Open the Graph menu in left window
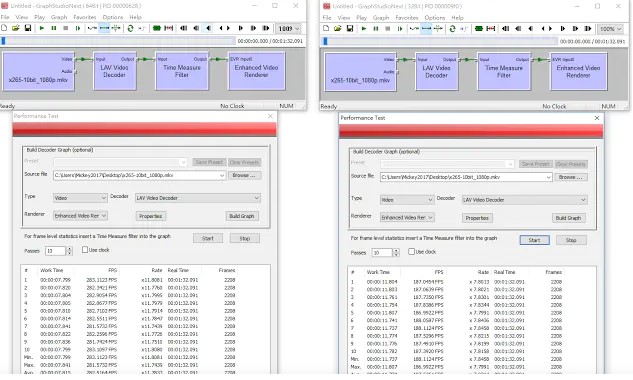 pyautogui.click(x=59, y=17)
